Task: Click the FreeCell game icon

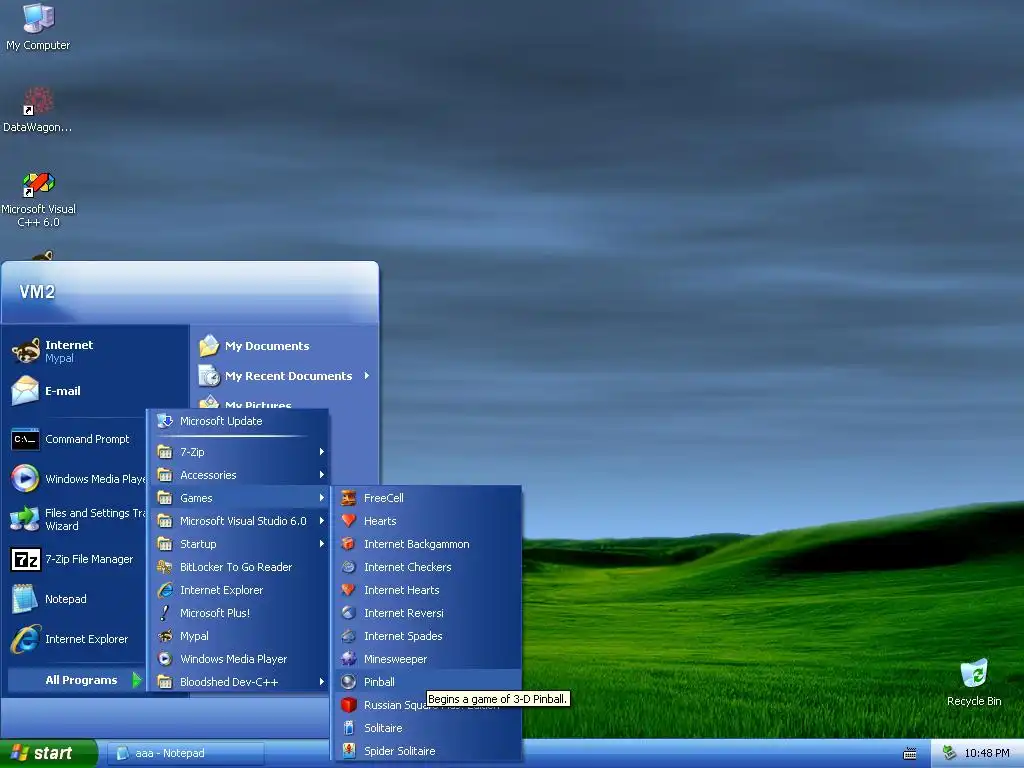Action: tap(349, 498)
